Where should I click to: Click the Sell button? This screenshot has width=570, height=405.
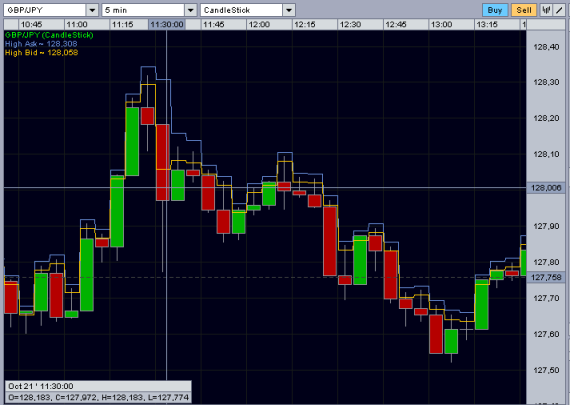(524, 10)
